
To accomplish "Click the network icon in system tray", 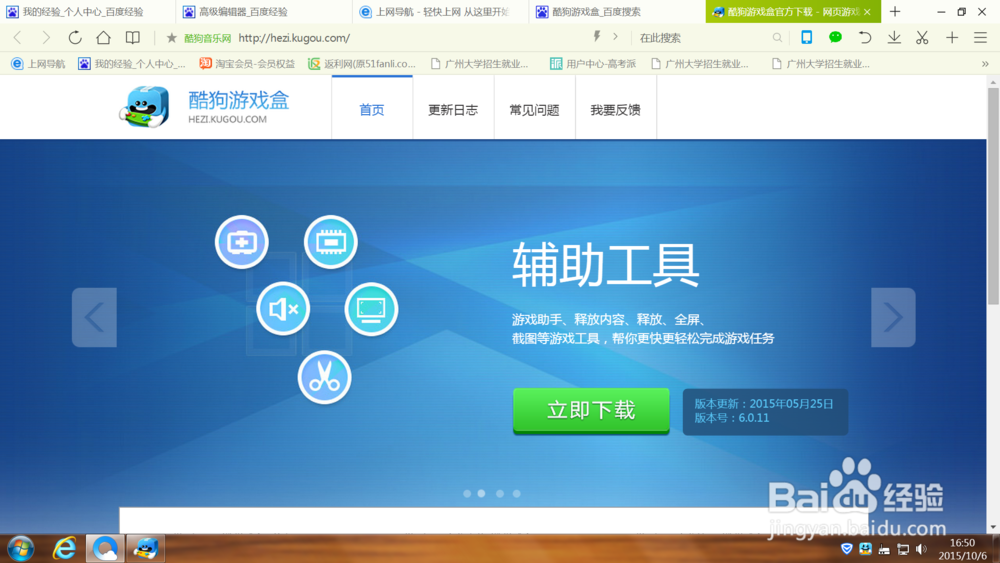I will pyautogui.click(x=903, y=549).
